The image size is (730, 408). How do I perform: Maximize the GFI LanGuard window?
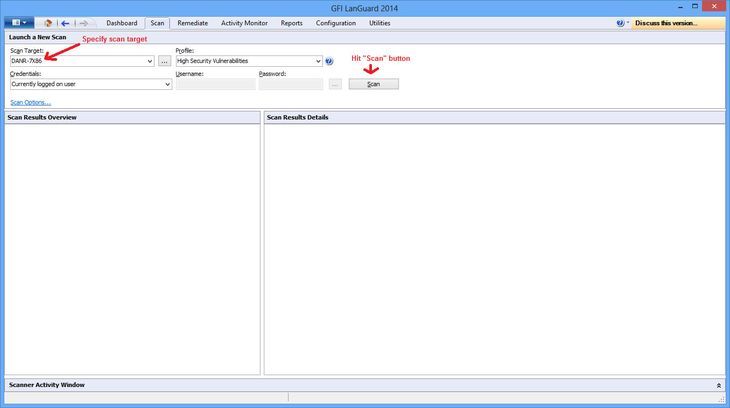point(694,6)
